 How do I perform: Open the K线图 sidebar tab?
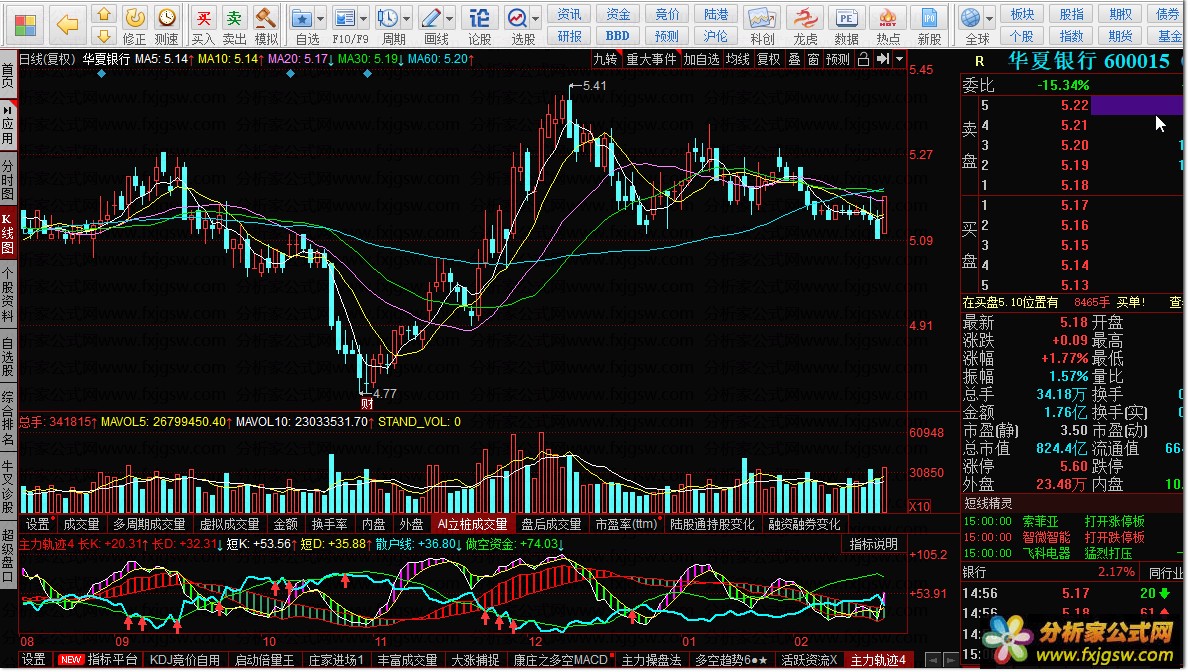pos(8,233)
